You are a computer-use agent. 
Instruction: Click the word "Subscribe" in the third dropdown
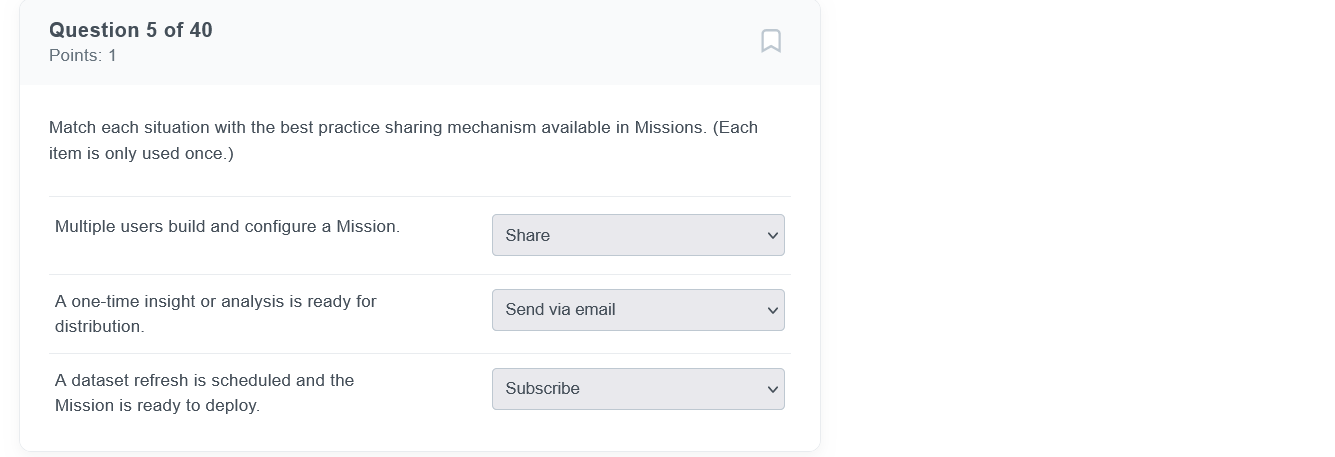point(542,389)
